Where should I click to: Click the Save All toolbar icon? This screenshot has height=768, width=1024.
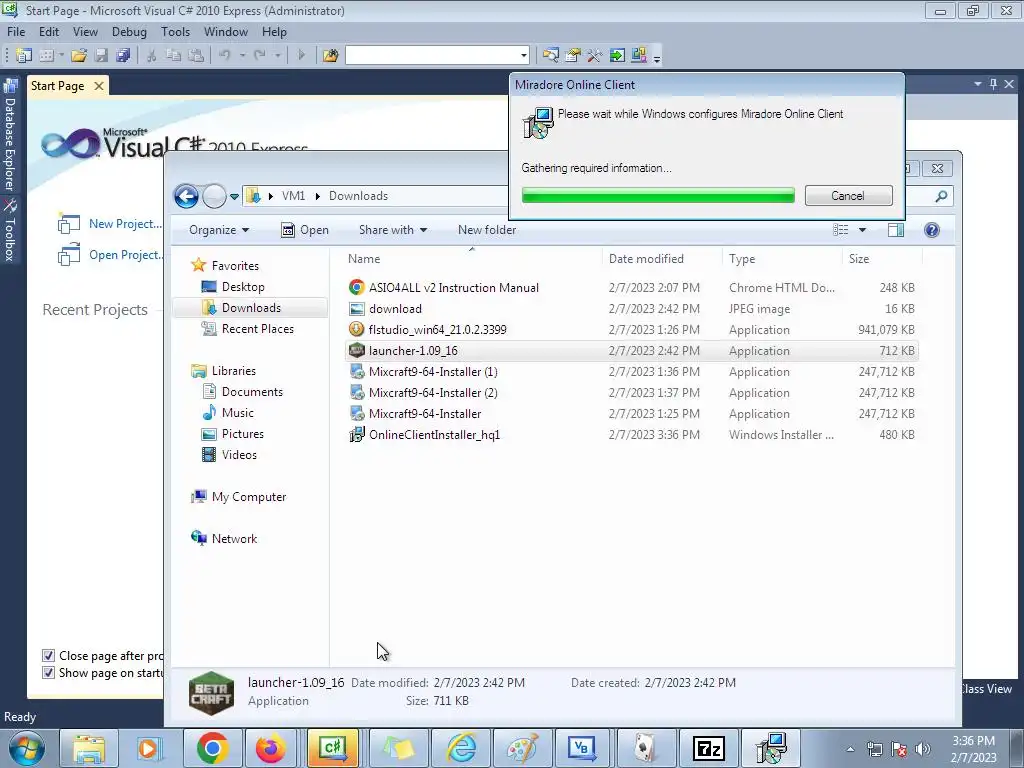point(123,56)
